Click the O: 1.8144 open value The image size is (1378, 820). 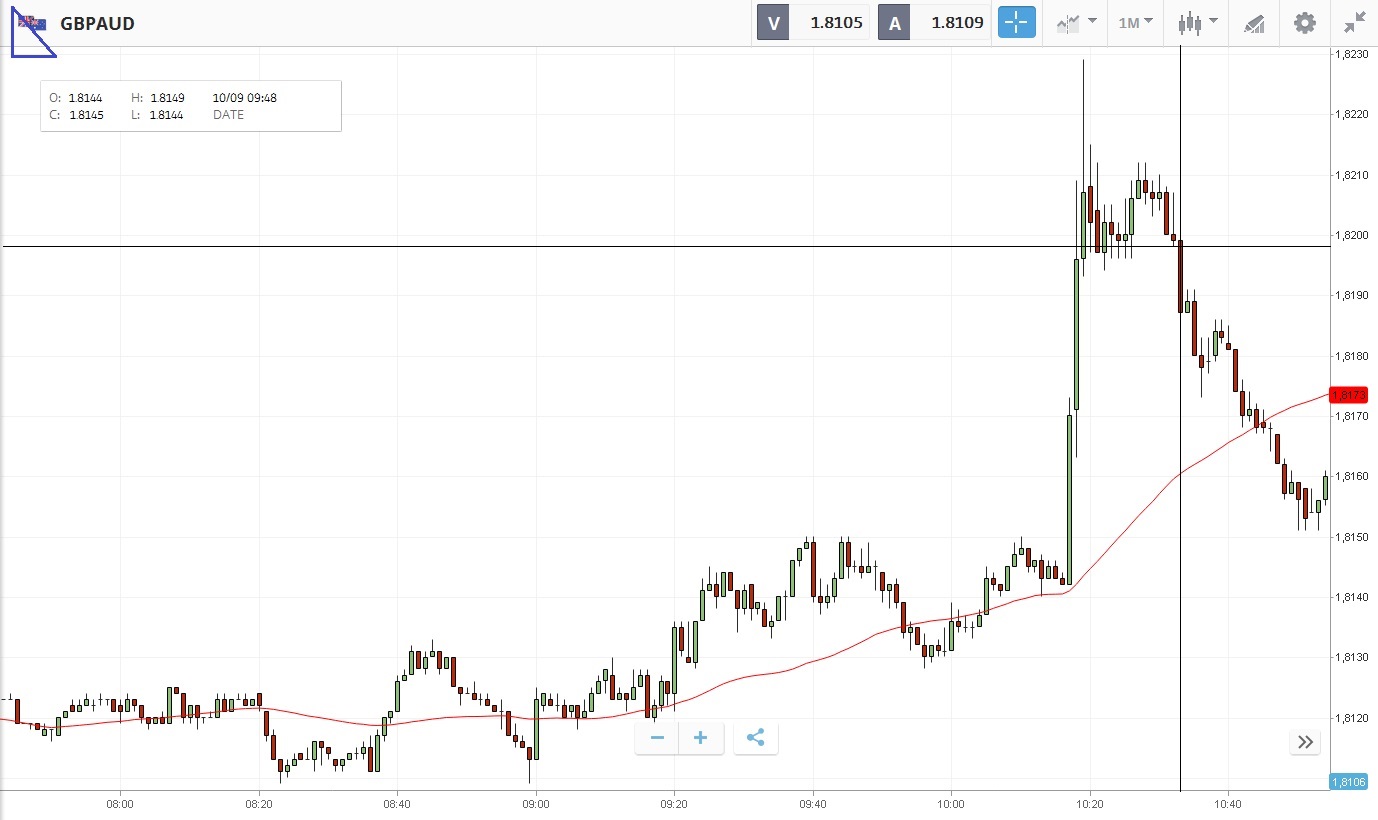(x=76, y=98)
